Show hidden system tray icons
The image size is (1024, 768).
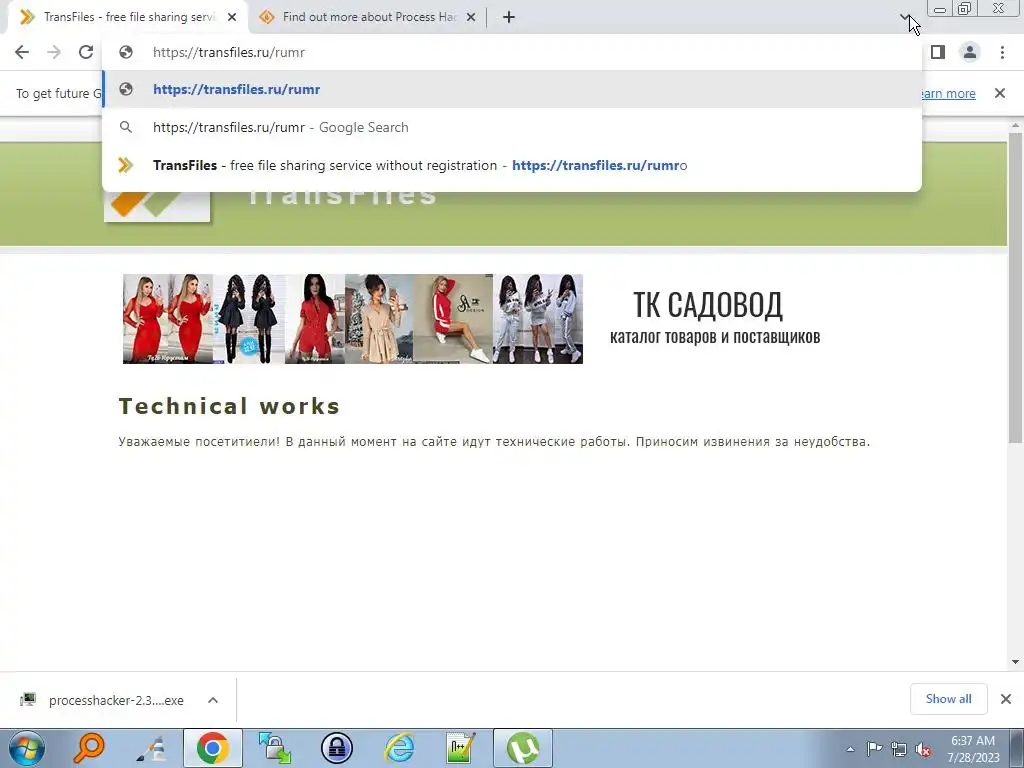(x=850, y=749)
